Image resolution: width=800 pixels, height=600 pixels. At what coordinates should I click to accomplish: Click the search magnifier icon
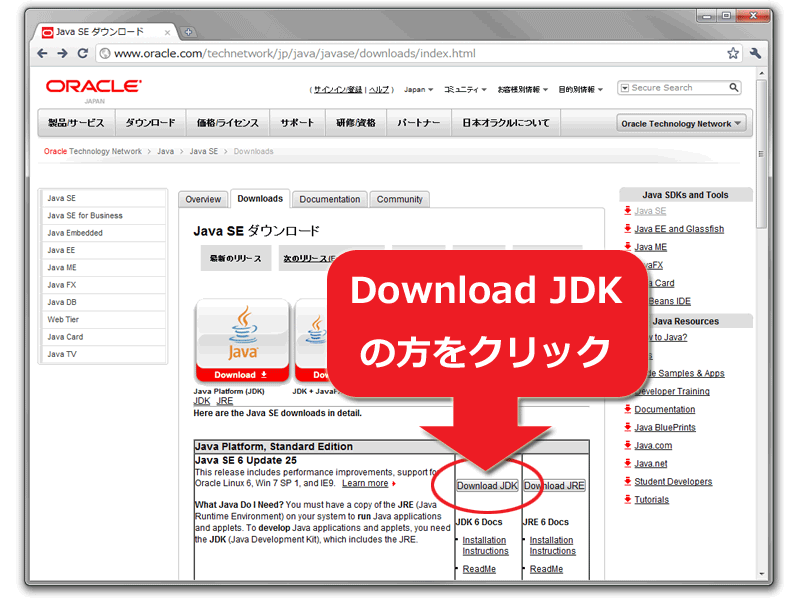coord(734,88)
